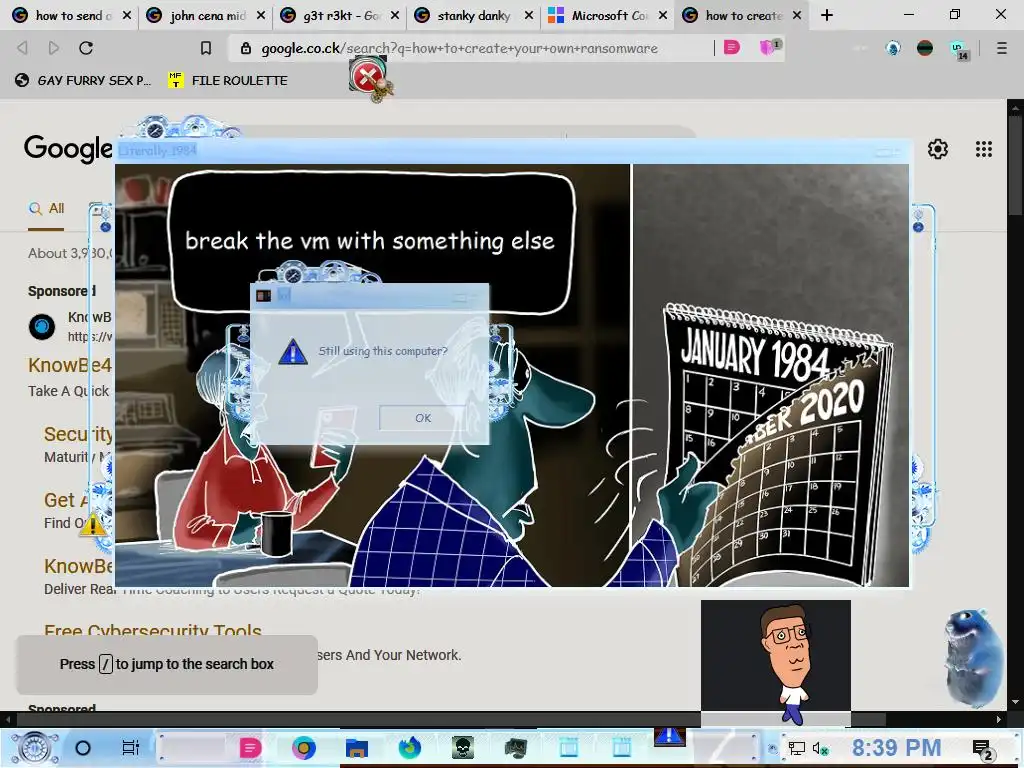This screenshot has height=768, width=1024.
Task: Open the Start button on the taskbar
Action: pos(34,748)
